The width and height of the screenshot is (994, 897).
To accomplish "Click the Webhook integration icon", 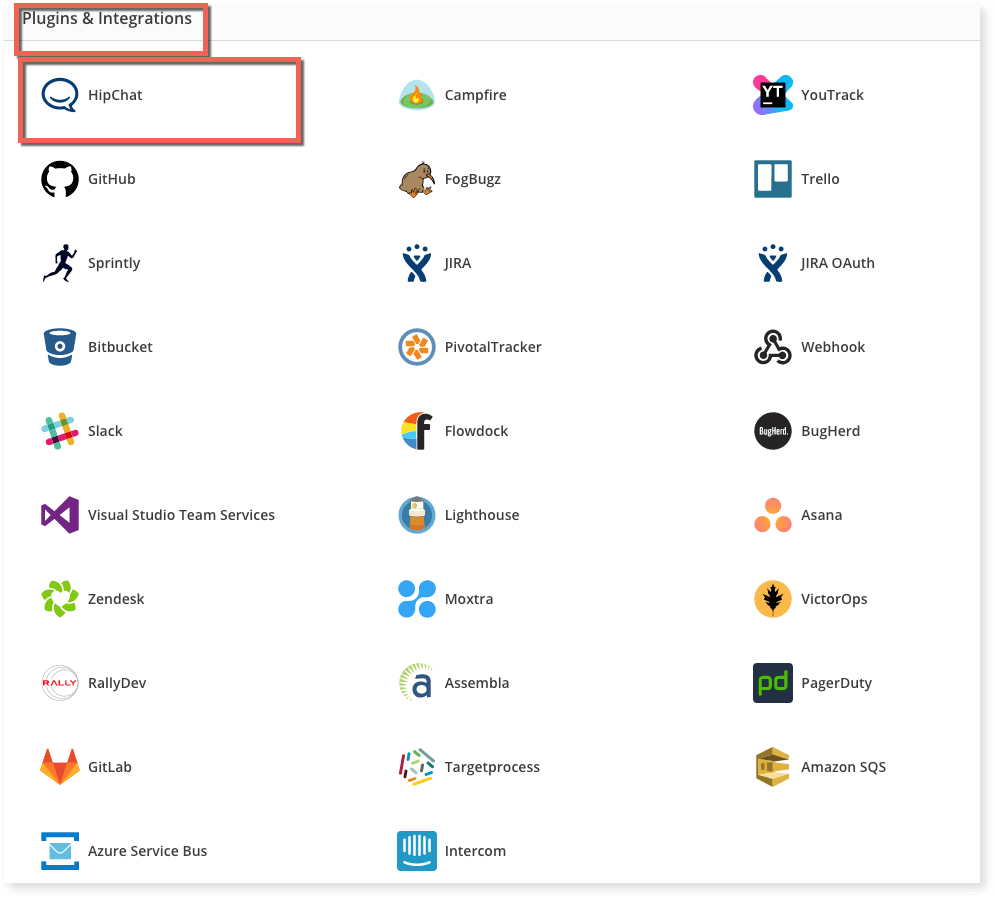I will pos(772,347).
